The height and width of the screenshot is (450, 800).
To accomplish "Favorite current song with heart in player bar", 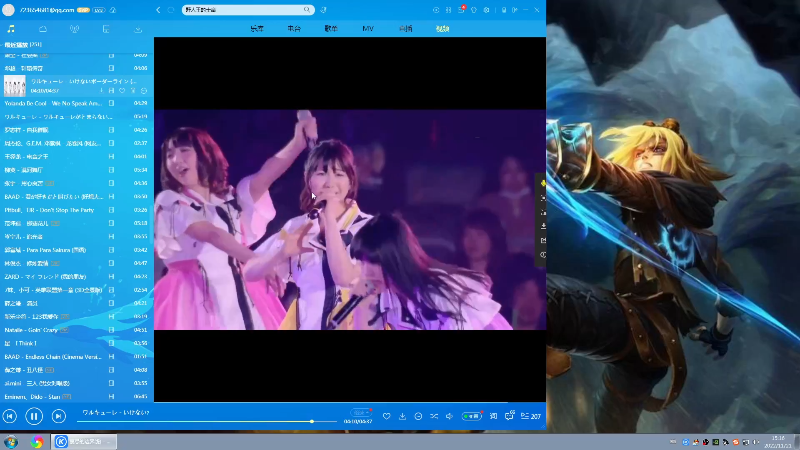I will pyautogui.click(x=387, y=416).
